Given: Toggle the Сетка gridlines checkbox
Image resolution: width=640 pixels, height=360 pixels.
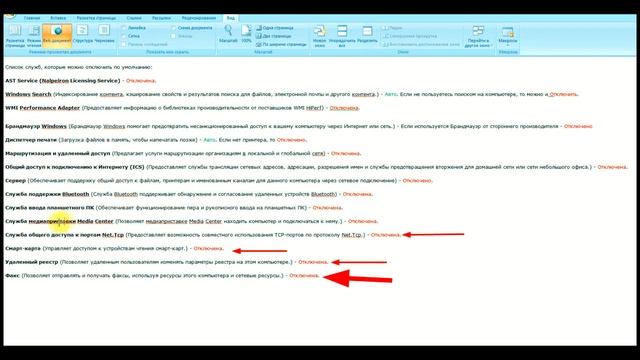Looking at the screenshot, I should [x=124, y=36].
